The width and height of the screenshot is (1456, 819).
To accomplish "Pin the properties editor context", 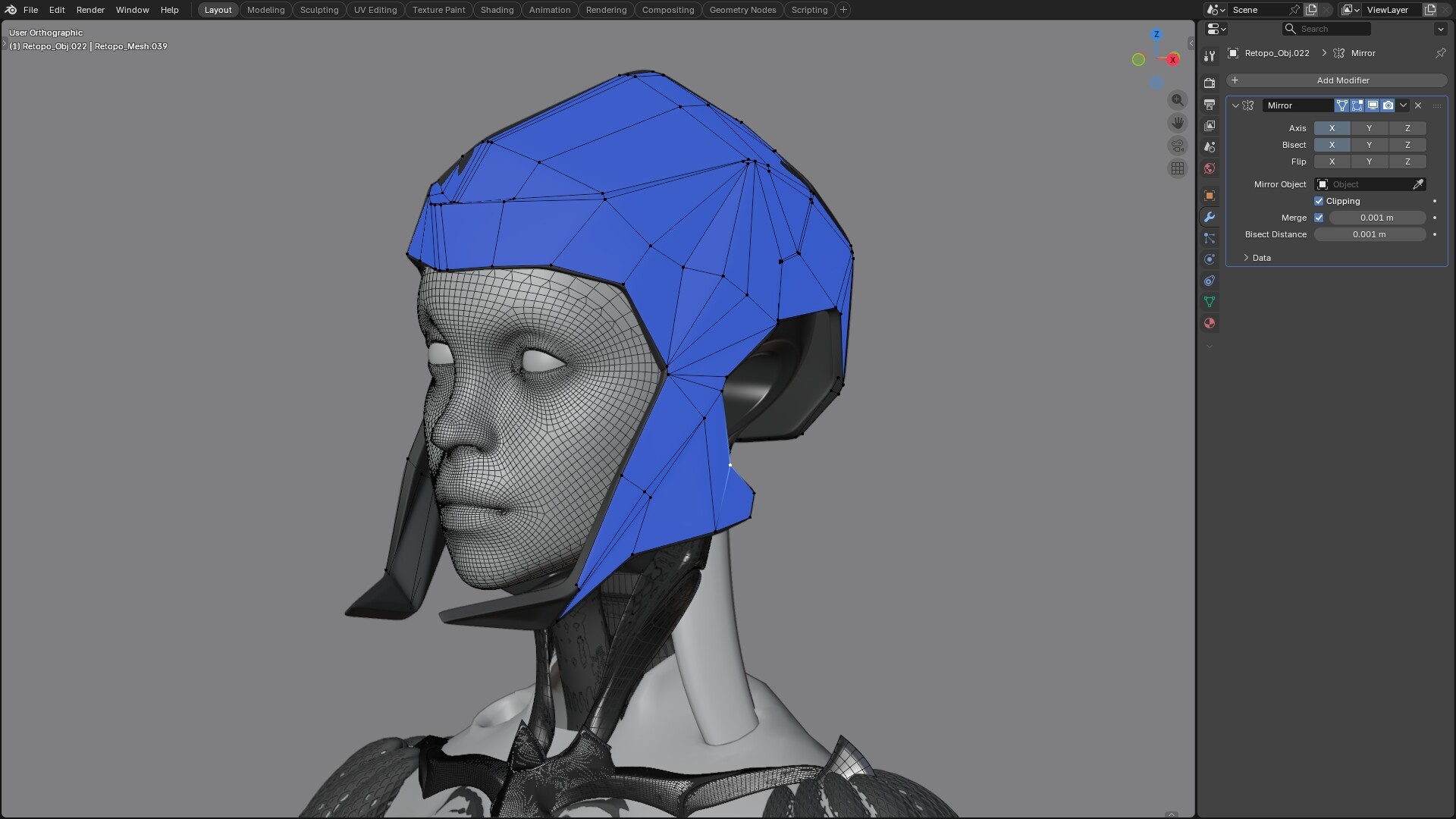I will (1440, 53).
